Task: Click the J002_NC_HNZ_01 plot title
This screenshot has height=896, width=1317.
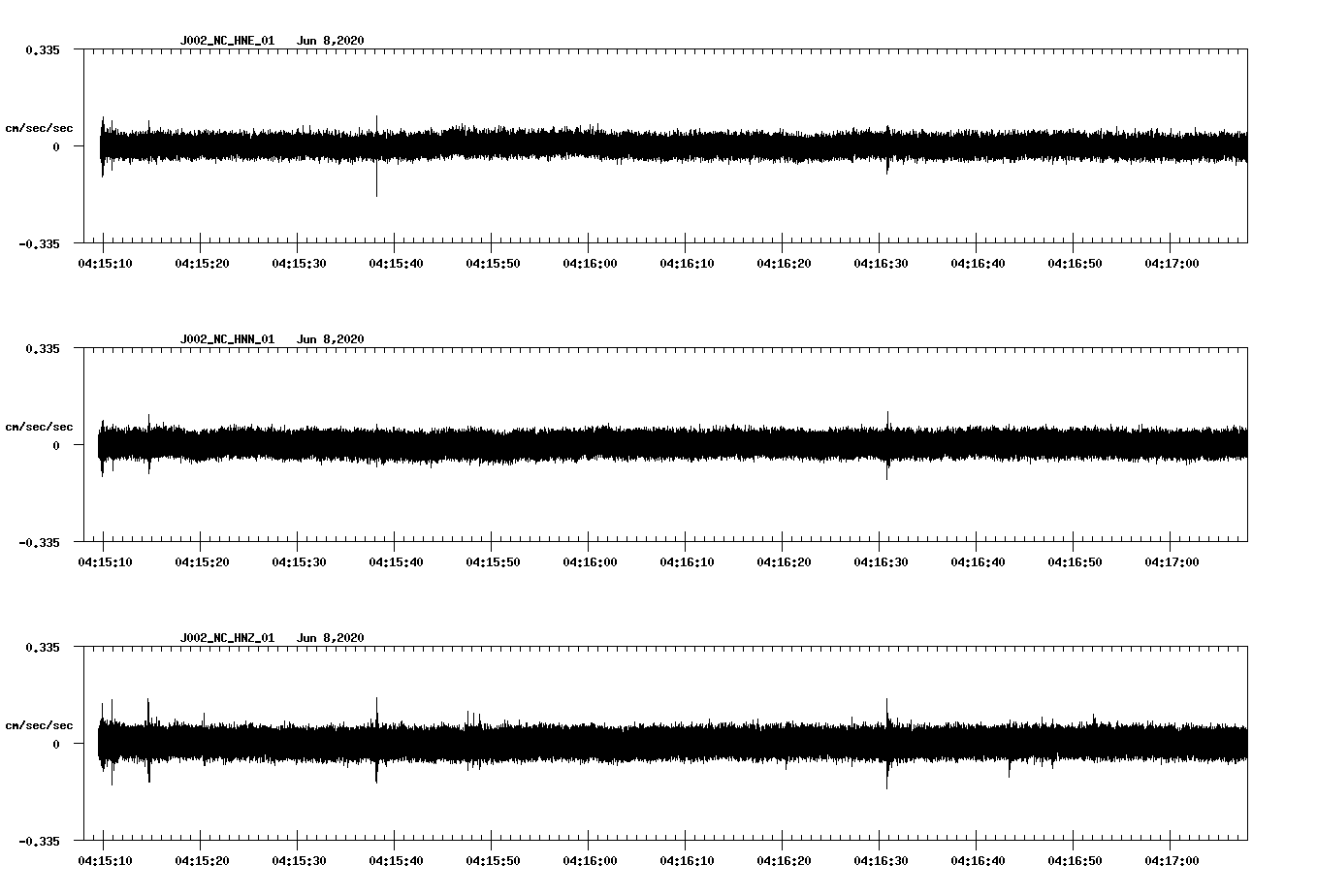Action: (x=227, y=638)
